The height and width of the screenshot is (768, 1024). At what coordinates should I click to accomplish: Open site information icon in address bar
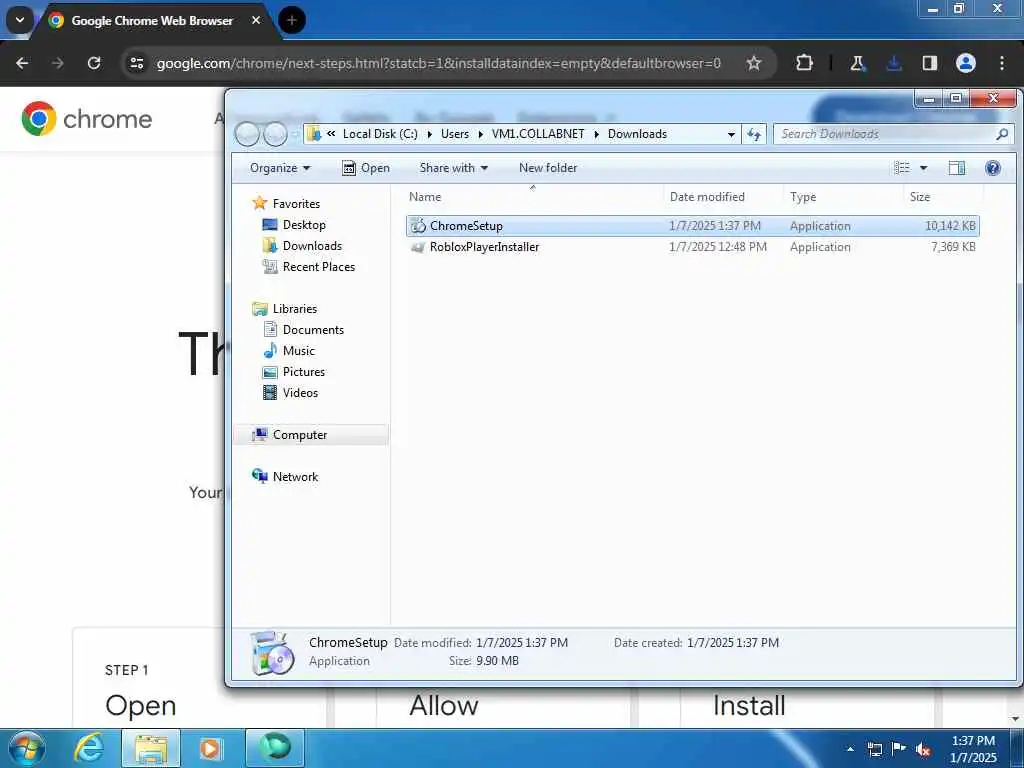point(136,63)
